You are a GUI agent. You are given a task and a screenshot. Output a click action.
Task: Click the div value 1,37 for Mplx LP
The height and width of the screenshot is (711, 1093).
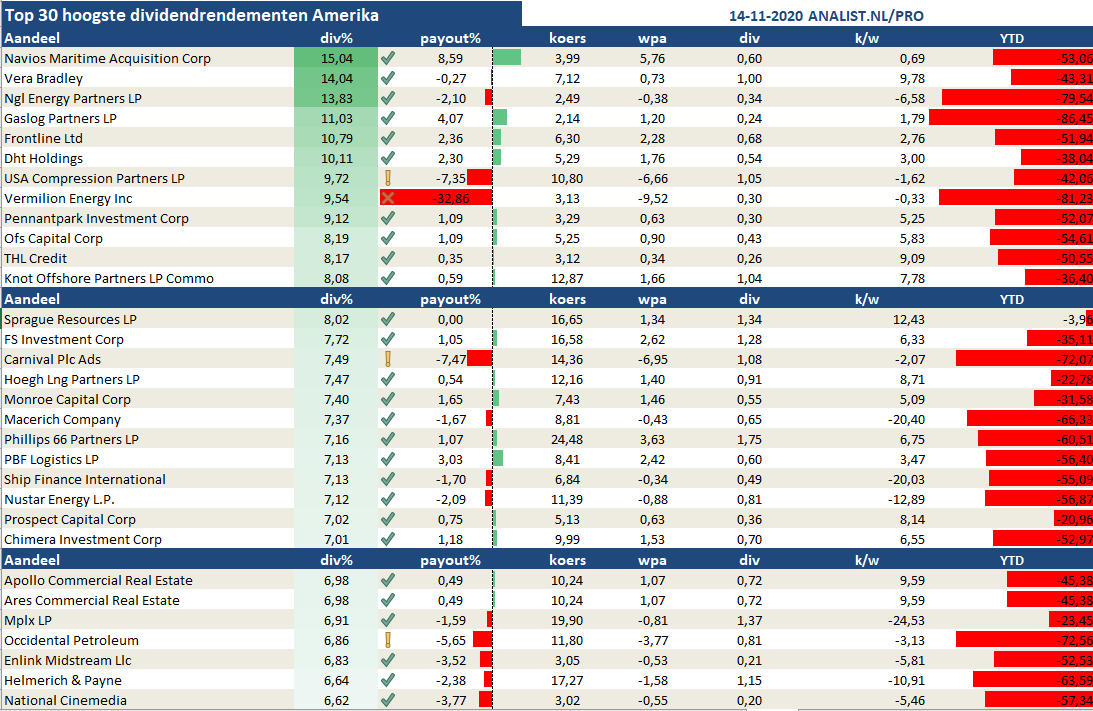(749, 620)
